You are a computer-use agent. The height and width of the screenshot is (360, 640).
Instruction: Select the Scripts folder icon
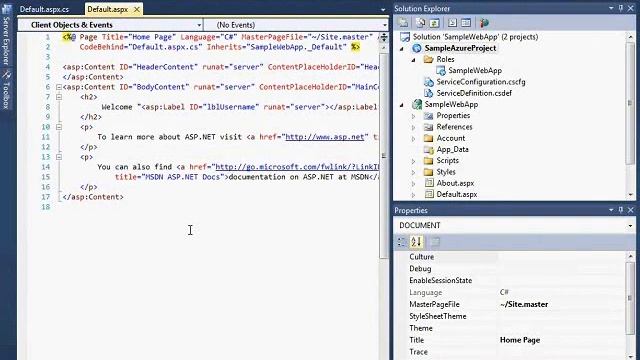pos(428,161)
